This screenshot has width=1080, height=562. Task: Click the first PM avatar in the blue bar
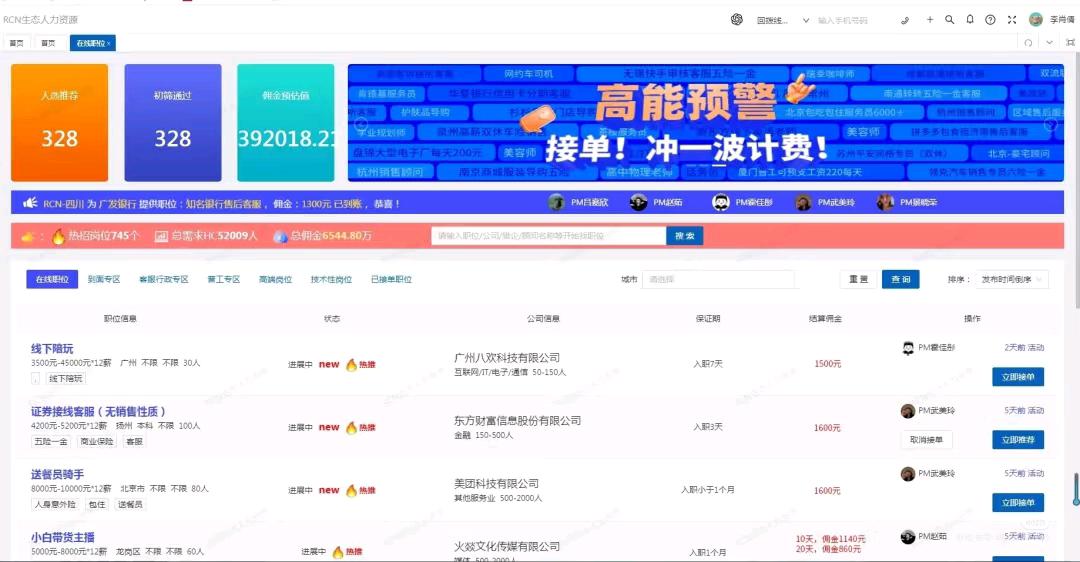tap(557, 202)
